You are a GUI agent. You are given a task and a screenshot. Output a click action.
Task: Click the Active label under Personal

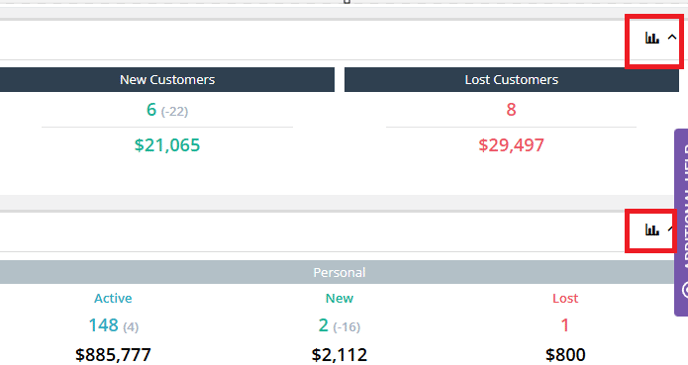113,298
